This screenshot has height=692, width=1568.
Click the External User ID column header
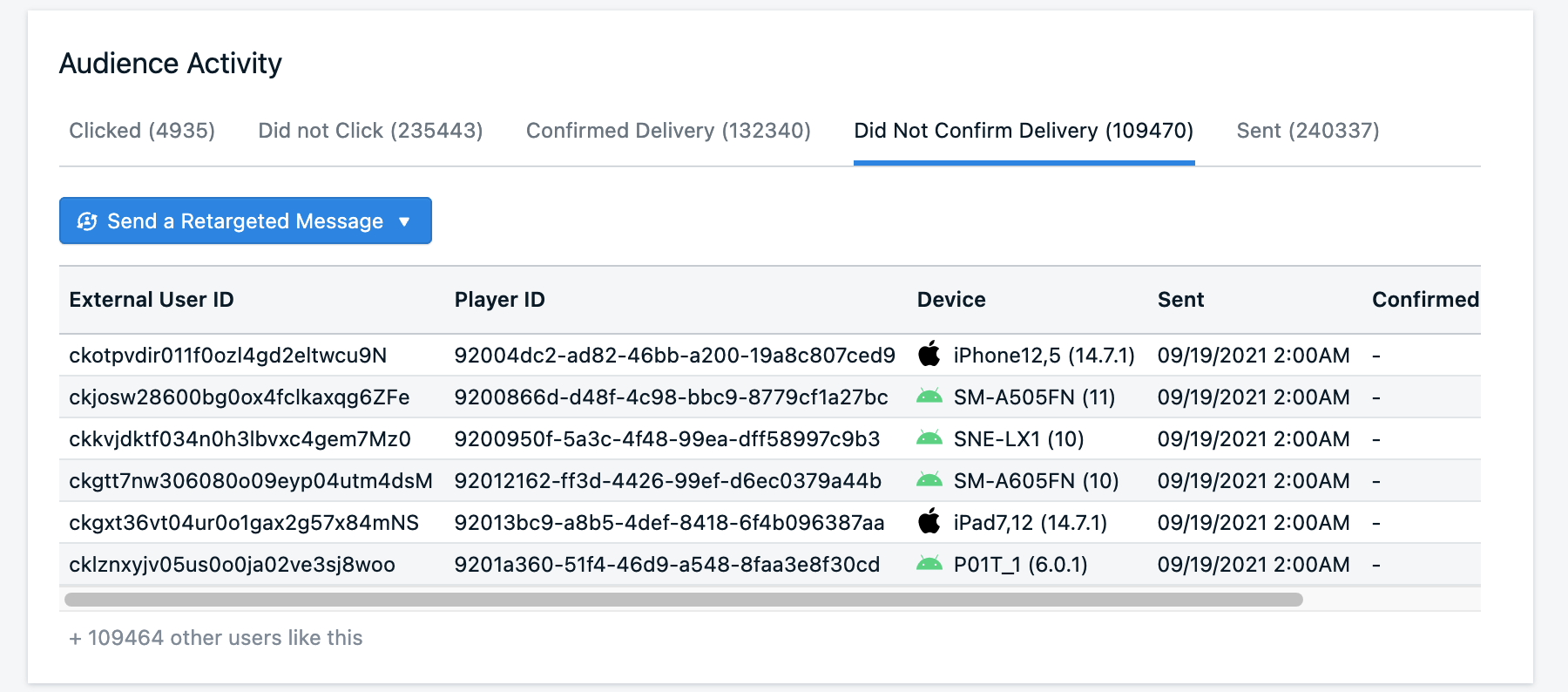(x=152, y=300)
